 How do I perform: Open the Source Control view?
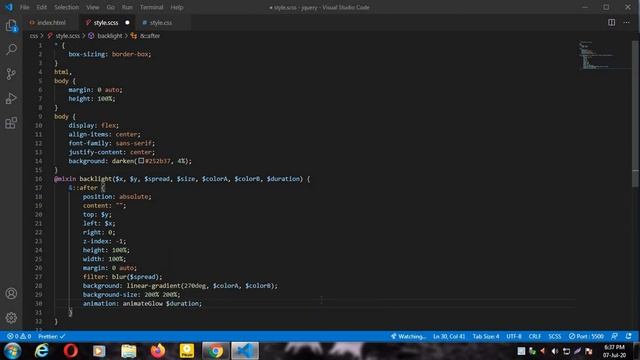(x=11, y=74)
